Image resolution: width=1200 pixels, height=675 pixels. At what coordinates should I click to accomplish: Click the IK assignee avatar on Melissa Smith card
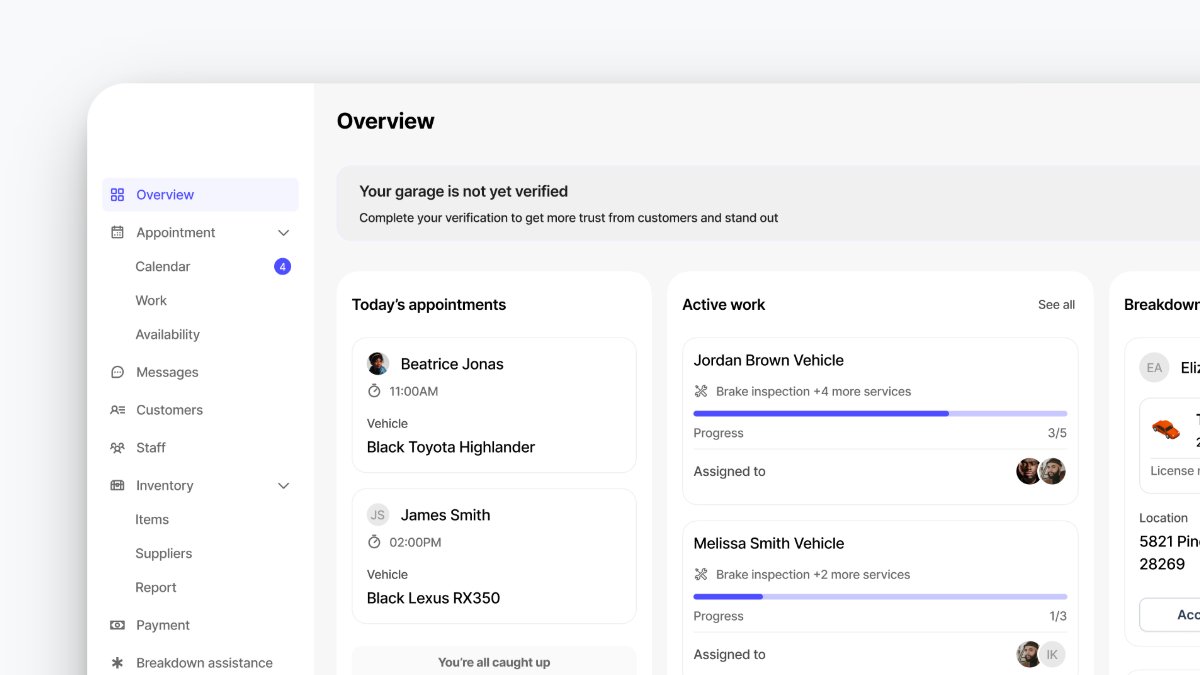[x=1052, y=655]
